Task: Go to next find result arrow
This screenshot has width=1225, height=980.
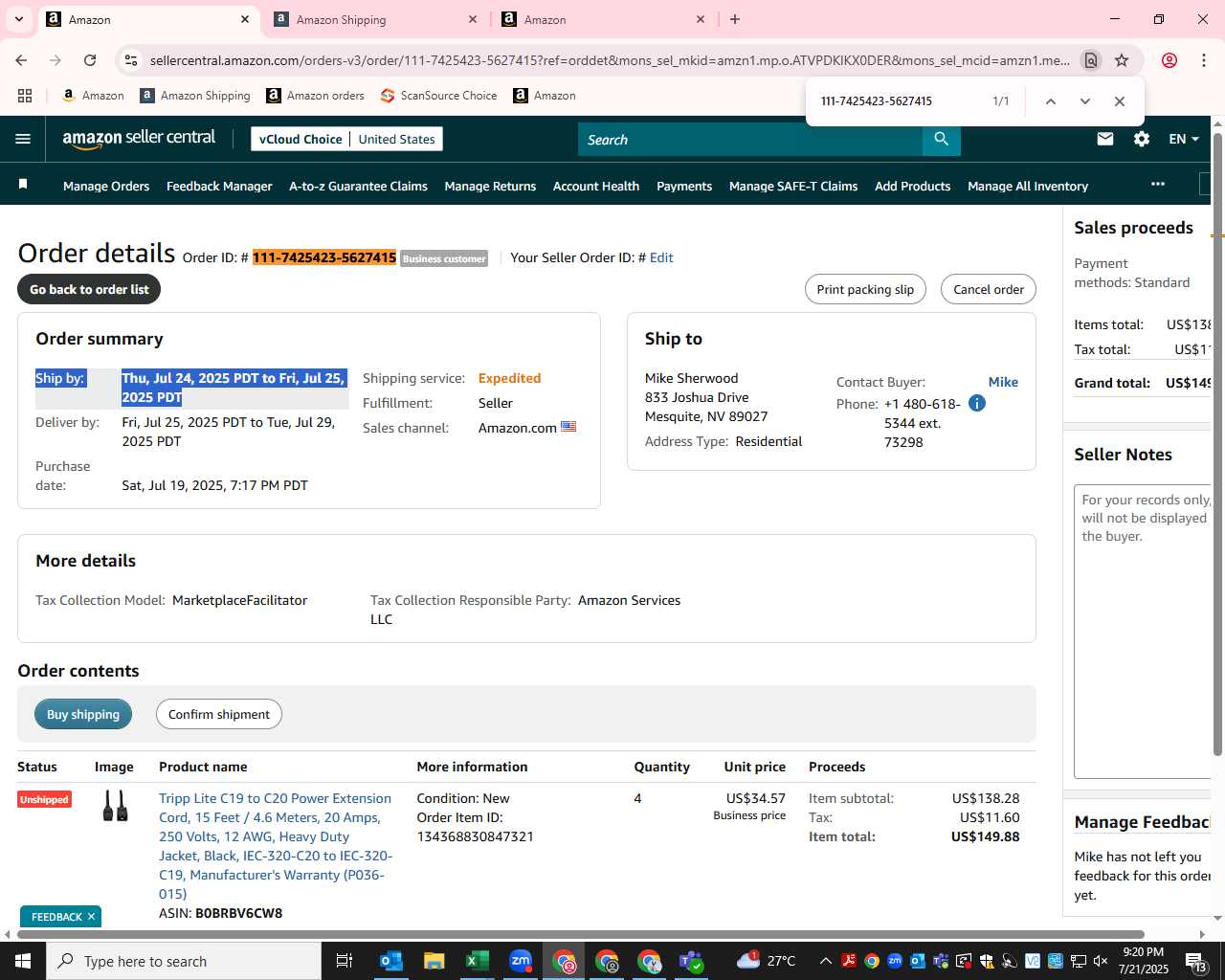Action: point(1084,101)
